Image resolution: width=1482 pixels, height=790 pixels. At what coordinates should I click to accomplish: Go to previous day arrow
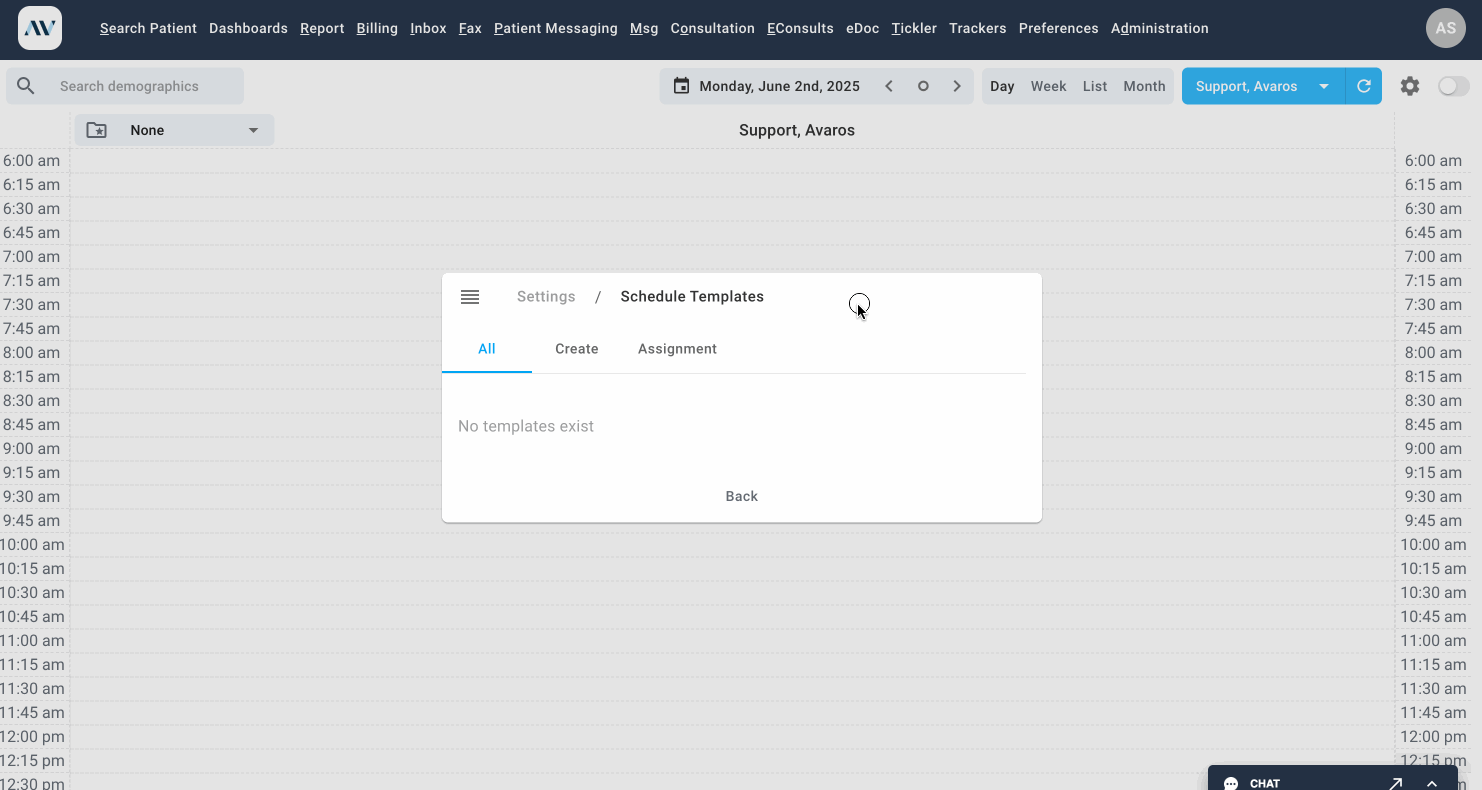point(889,86)
